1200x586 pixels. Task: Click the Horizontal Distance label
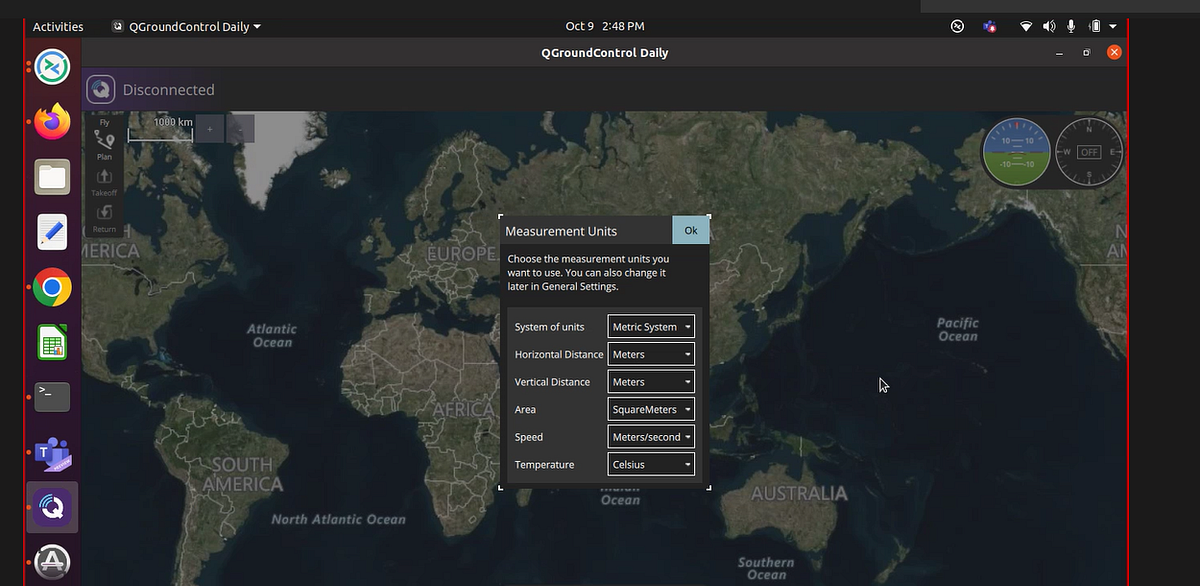point(559,354)
